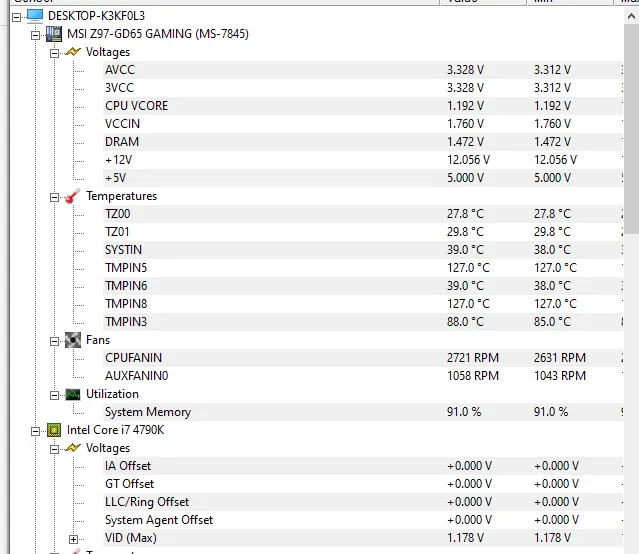This screenshot has height=554, width=639.
Task: Select the TMPIN5 row
Action: [363, 268]
